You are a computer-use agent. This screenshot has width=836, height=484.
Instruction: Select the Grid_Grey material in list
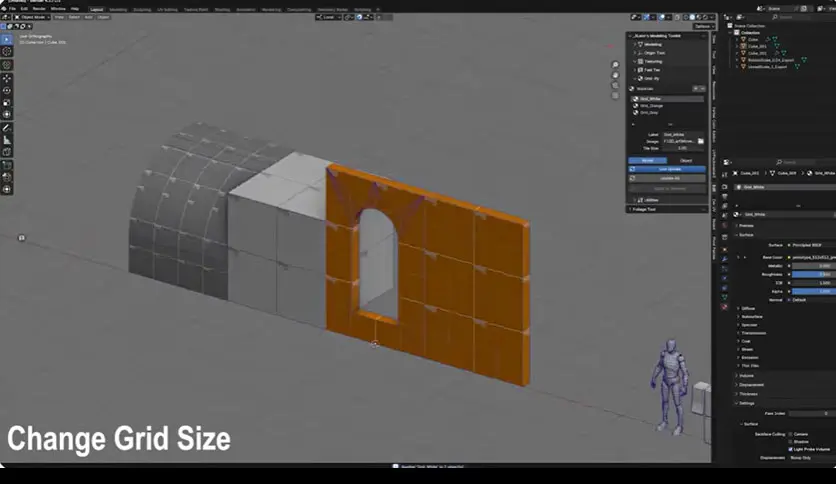pyautogui.click(x=667, y=112)
